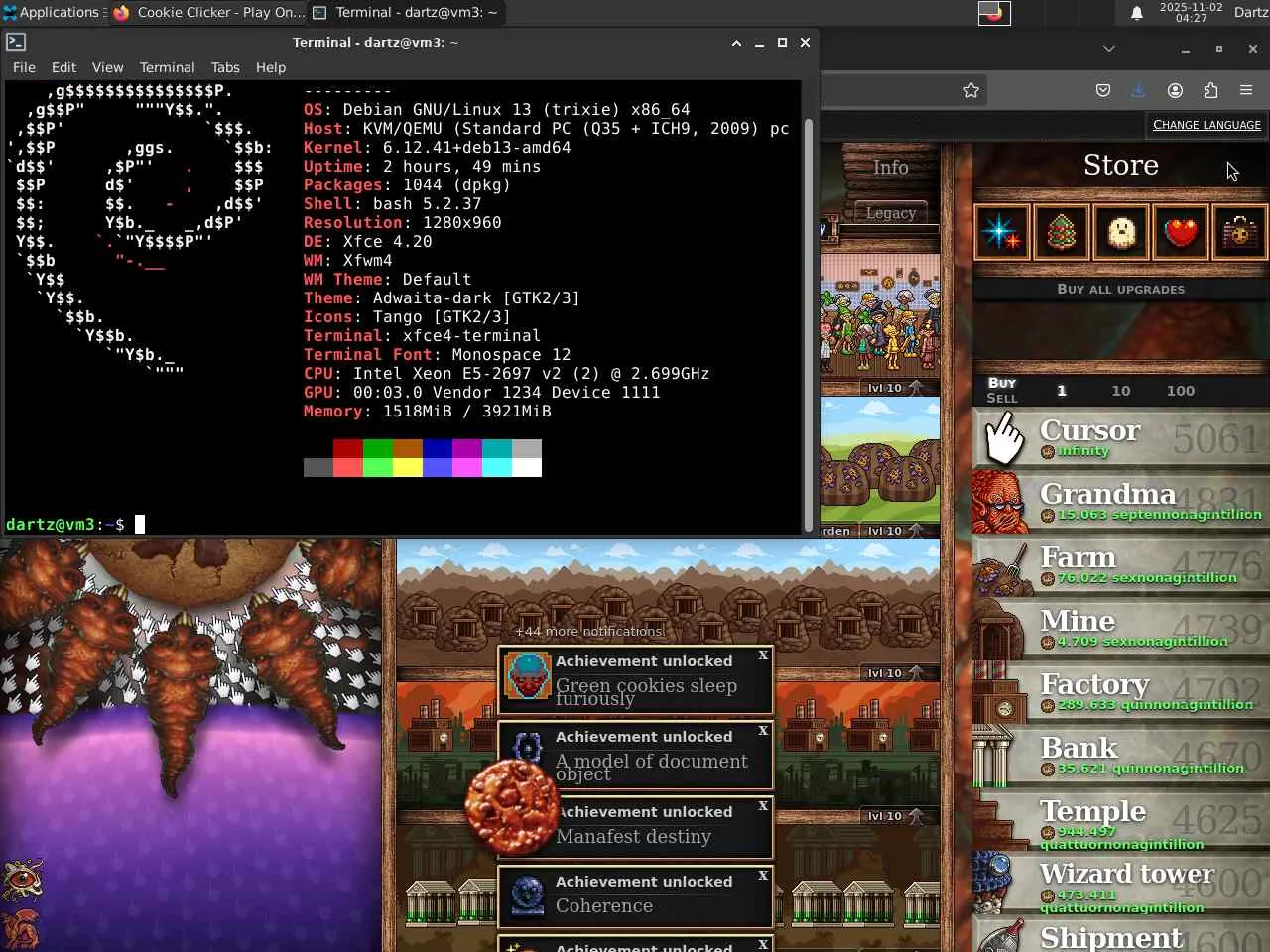Open the browser downloads icon
The height and width of the screenshot is (952, 1270).
click(x=1138, y=90)
